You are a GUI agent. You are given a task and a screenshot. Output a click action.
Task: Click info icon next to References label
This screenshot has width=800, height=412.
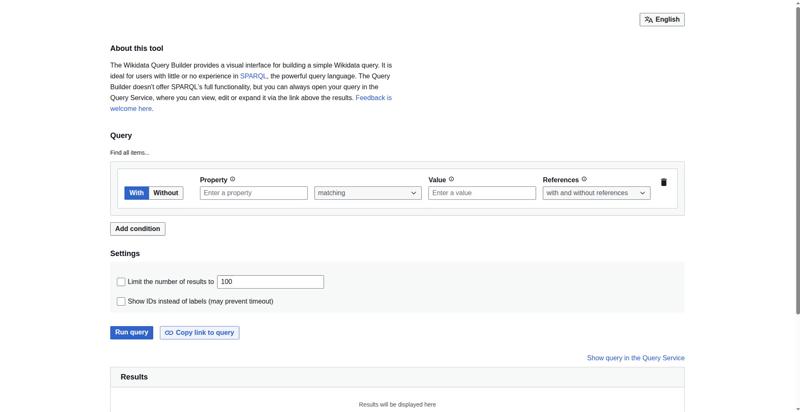(584, 180)
